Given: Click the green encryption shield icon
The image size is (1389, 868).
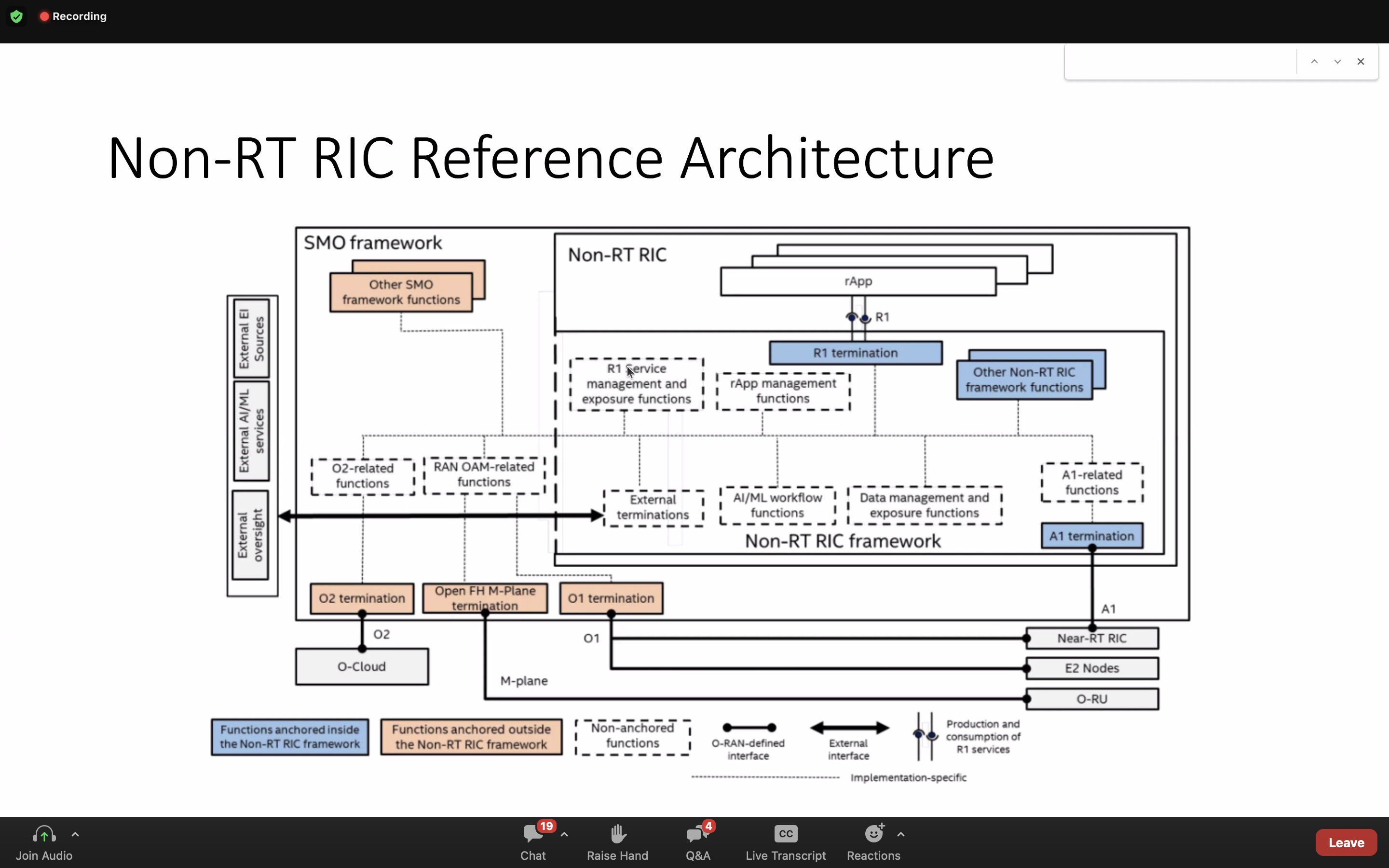Looking at the screenshot, I should click(17, 16).
